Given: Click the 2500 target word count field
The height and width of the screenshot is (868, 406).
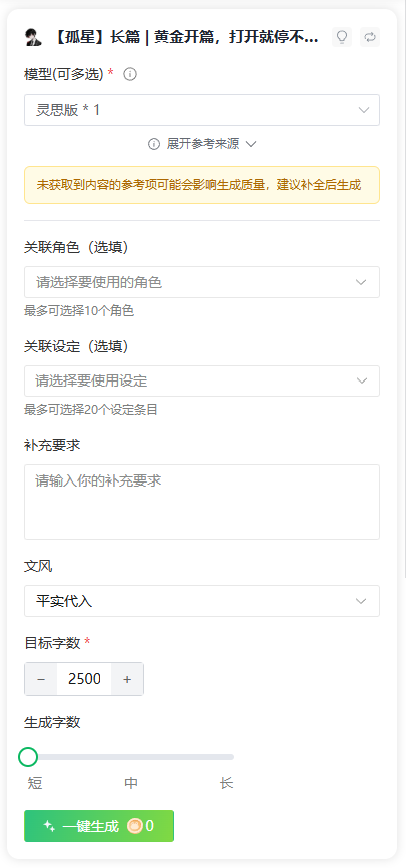Looking at the screenshot, I should [x=84, y=679].
